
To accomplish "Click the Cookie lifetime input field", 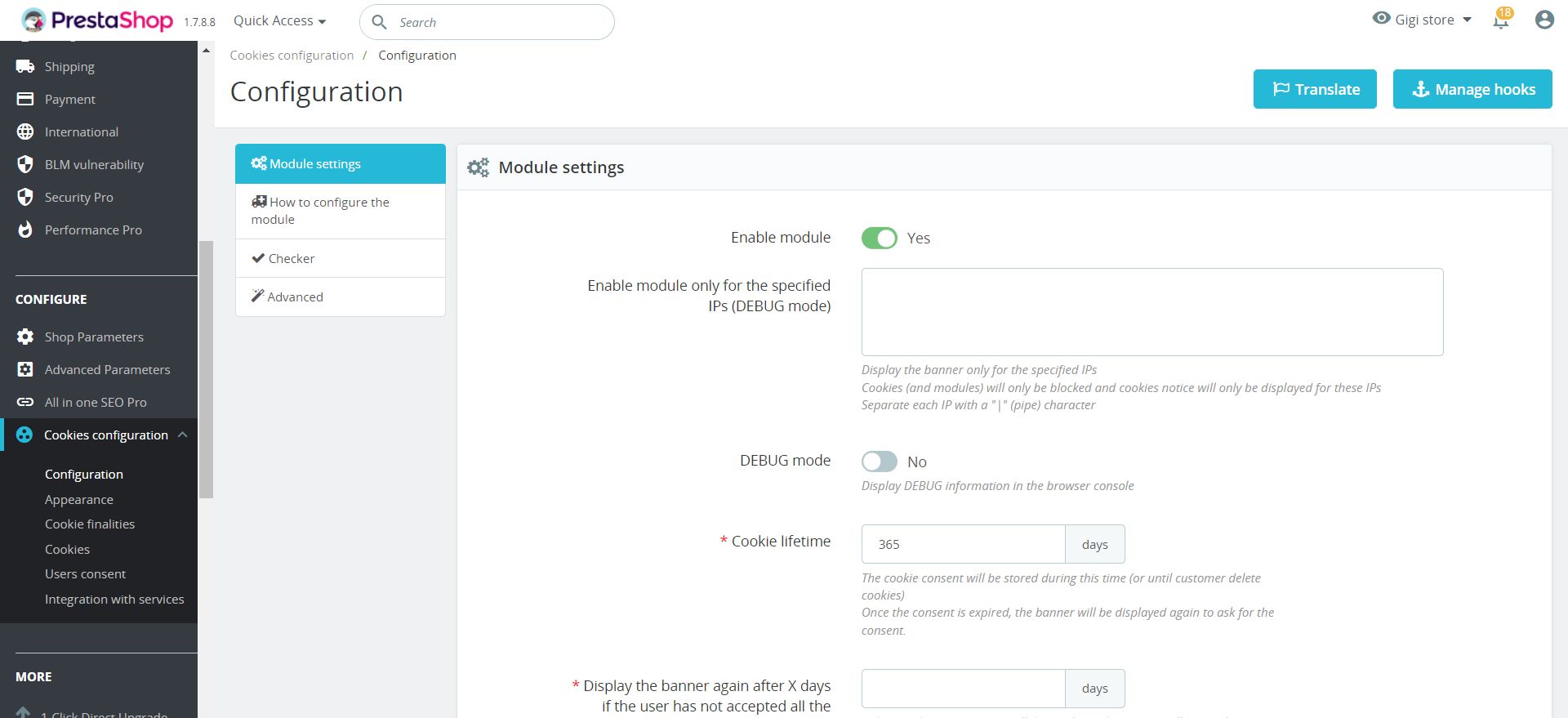I will pyautogui.click(x=963, y=544).
